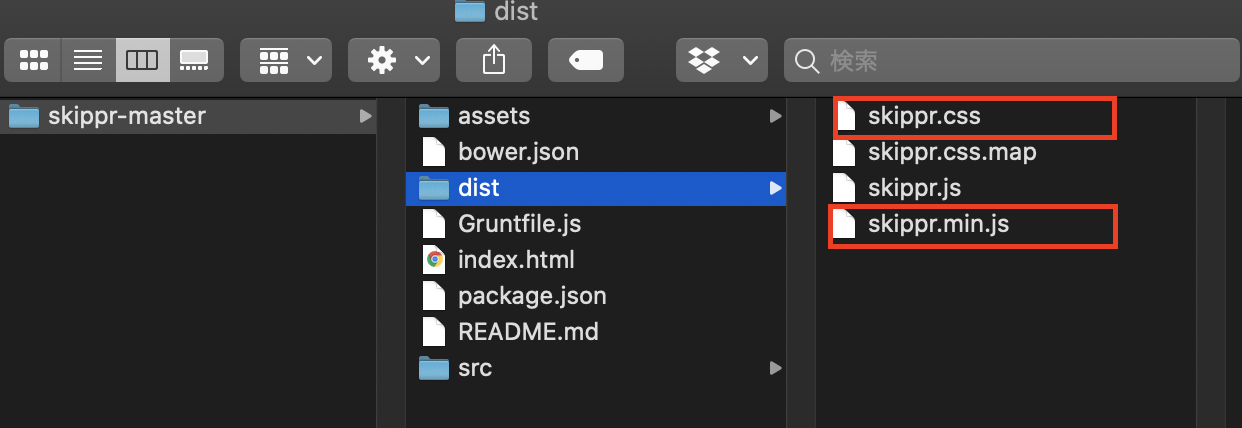The height and width of the screenshot is (428, 1242).
Task: Click the skippr-master folder icon
Action: [24, 116]
